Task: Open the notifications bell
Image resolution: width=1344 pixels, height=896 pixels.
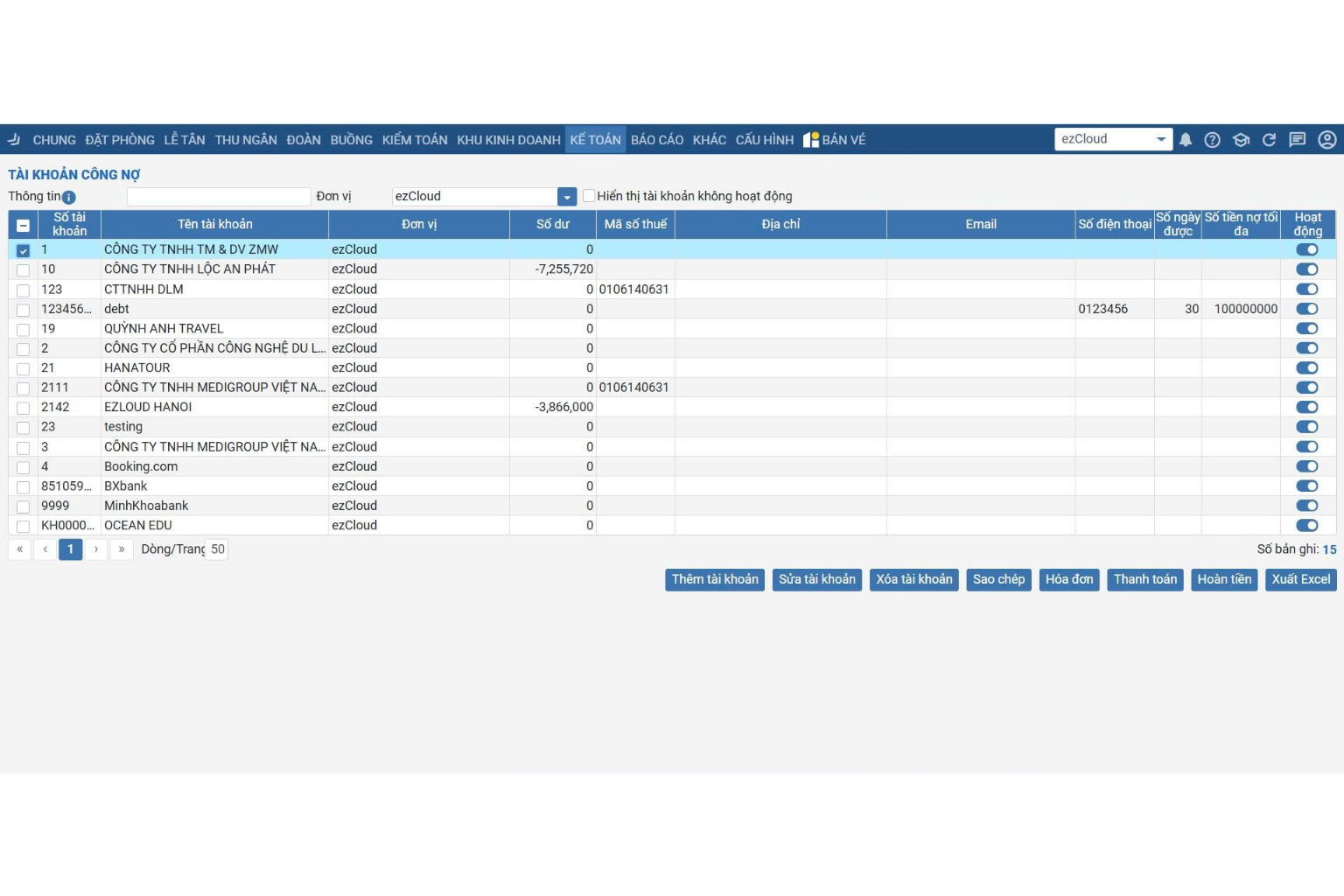Action: coord(1186,140)
